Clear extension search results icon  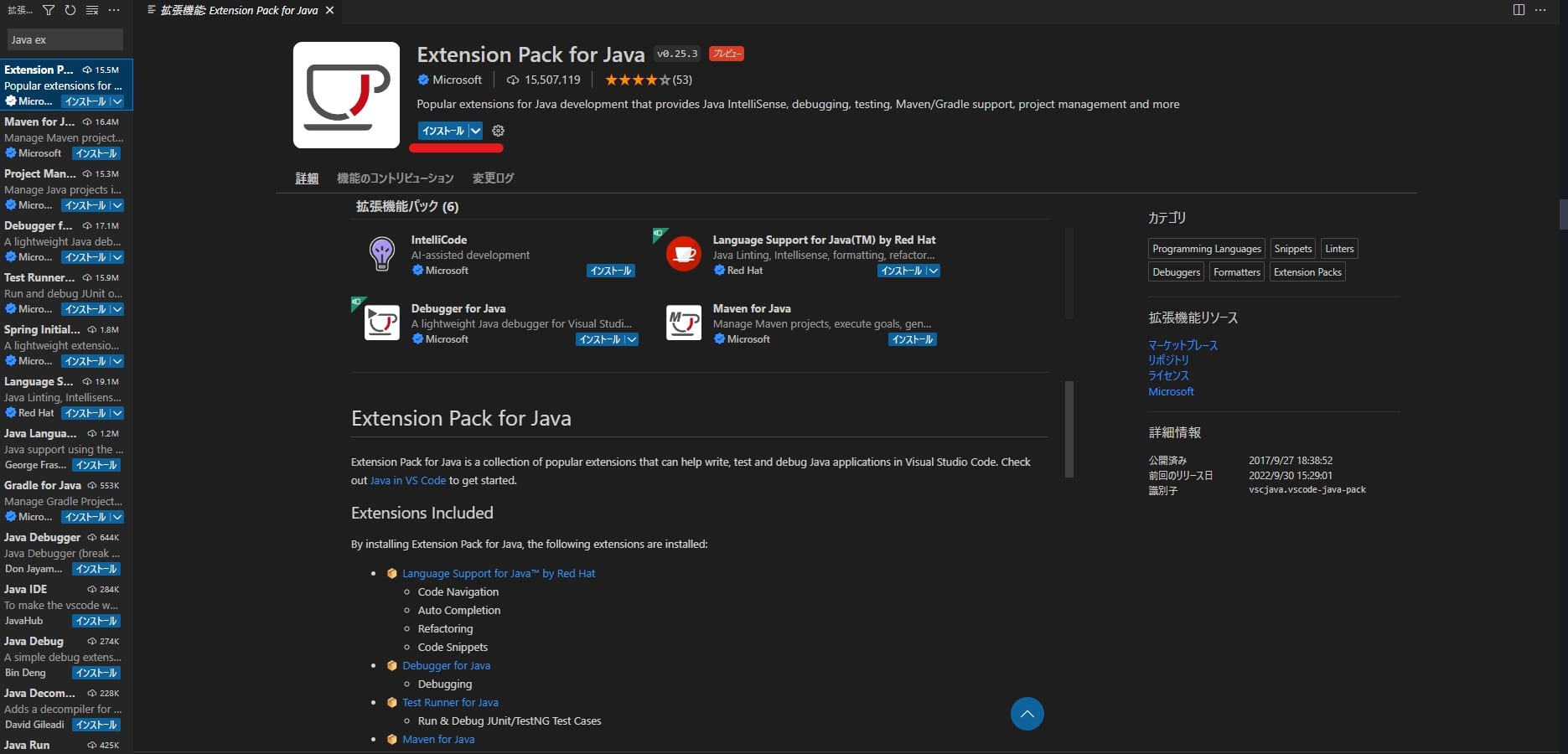click(x=92, y=10)
